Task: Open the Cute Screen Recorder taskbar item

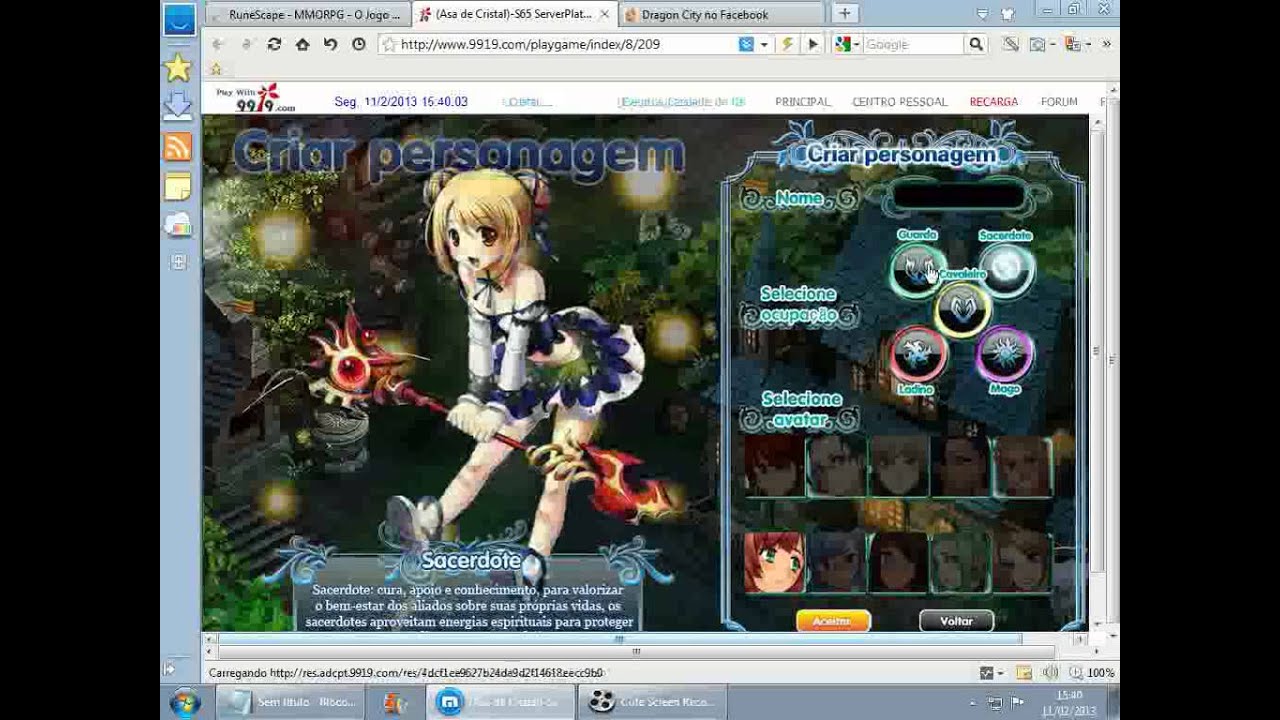Action: [651, 702]
